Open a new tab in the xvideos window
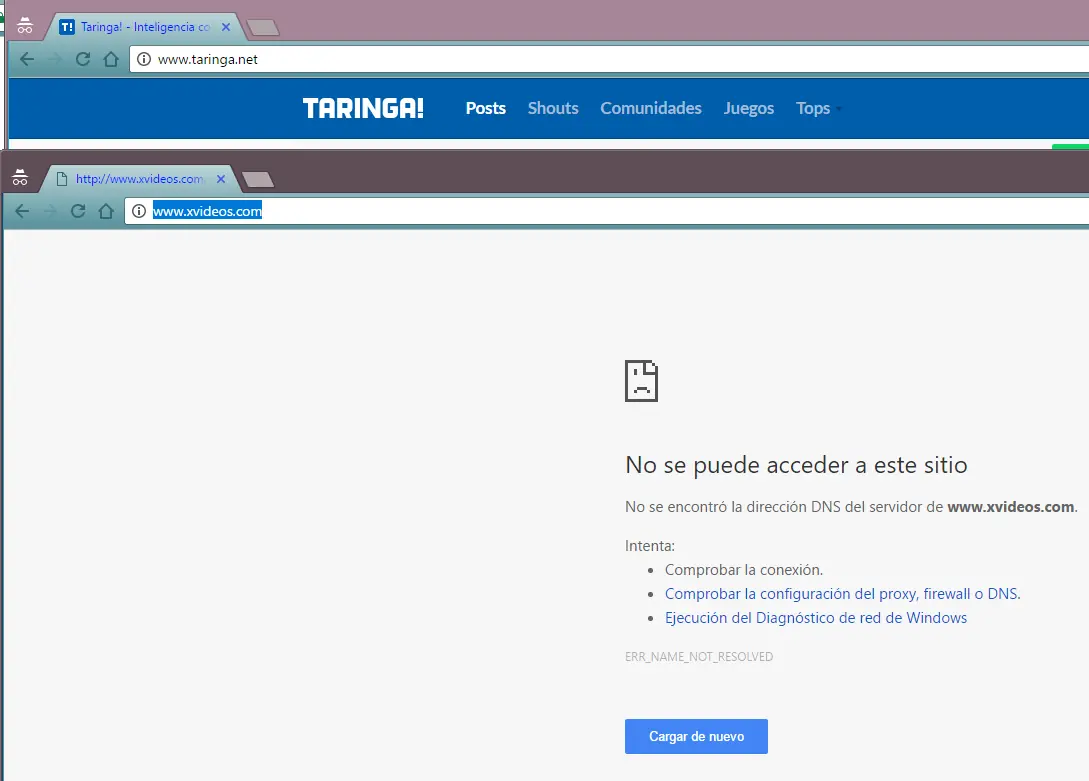Viewport: 1089px width, 781px height. pos(258,180)
